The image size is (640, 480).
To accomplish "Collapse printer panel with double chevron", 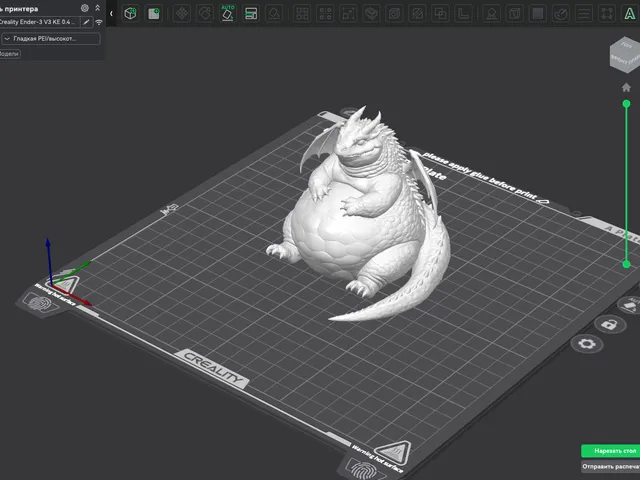I will 98,8.
